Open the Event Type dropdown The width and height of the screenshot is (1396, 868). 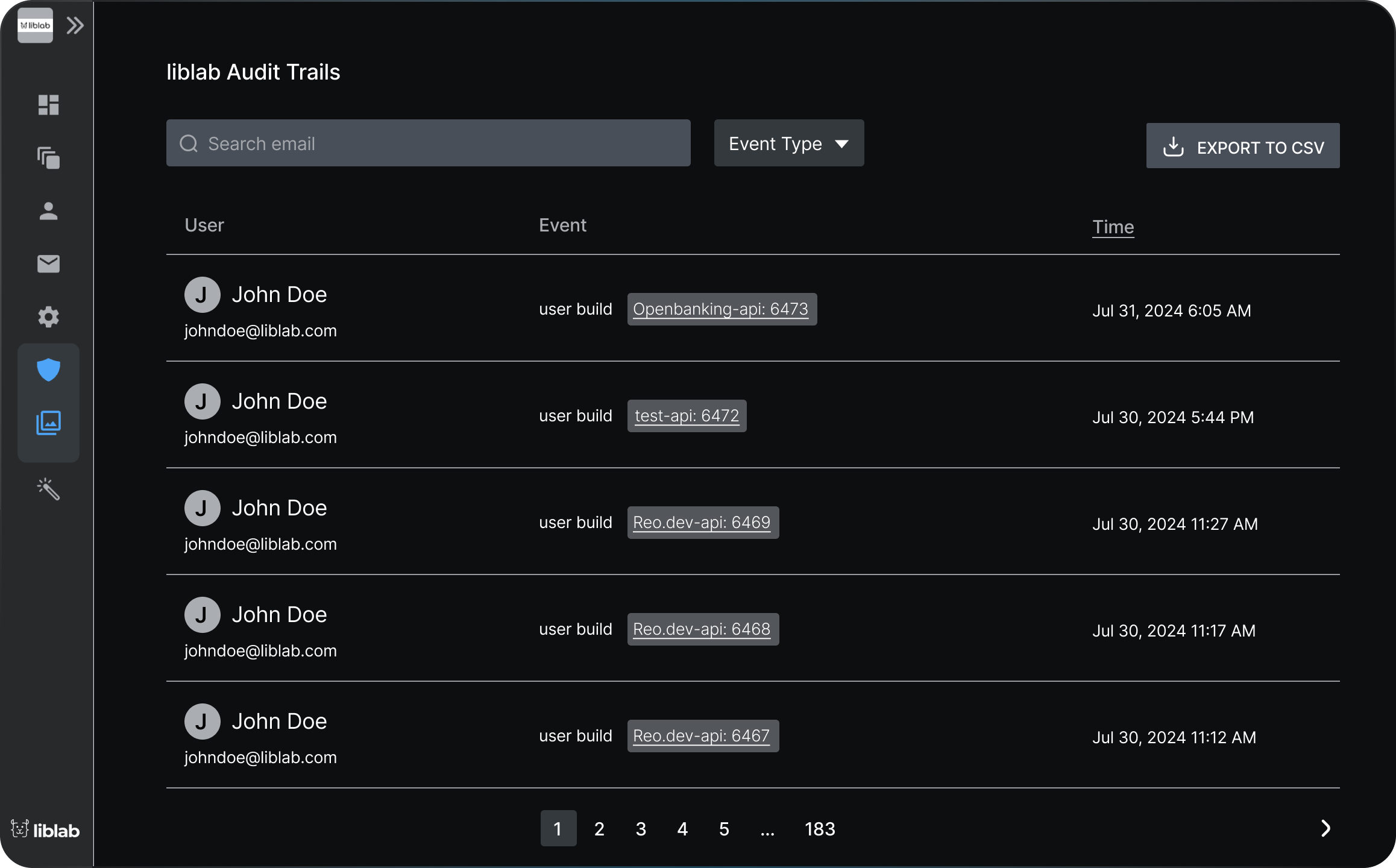788,143
